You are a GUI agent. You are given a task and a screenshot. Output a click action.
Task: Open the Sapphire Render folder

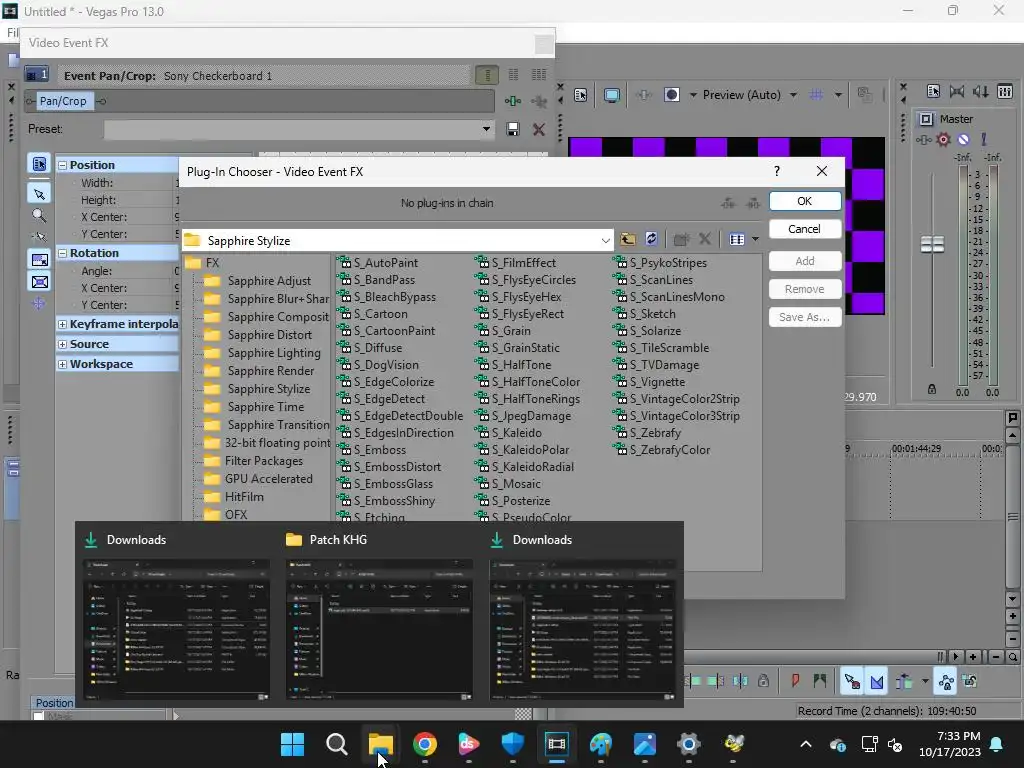pos(259,370)
